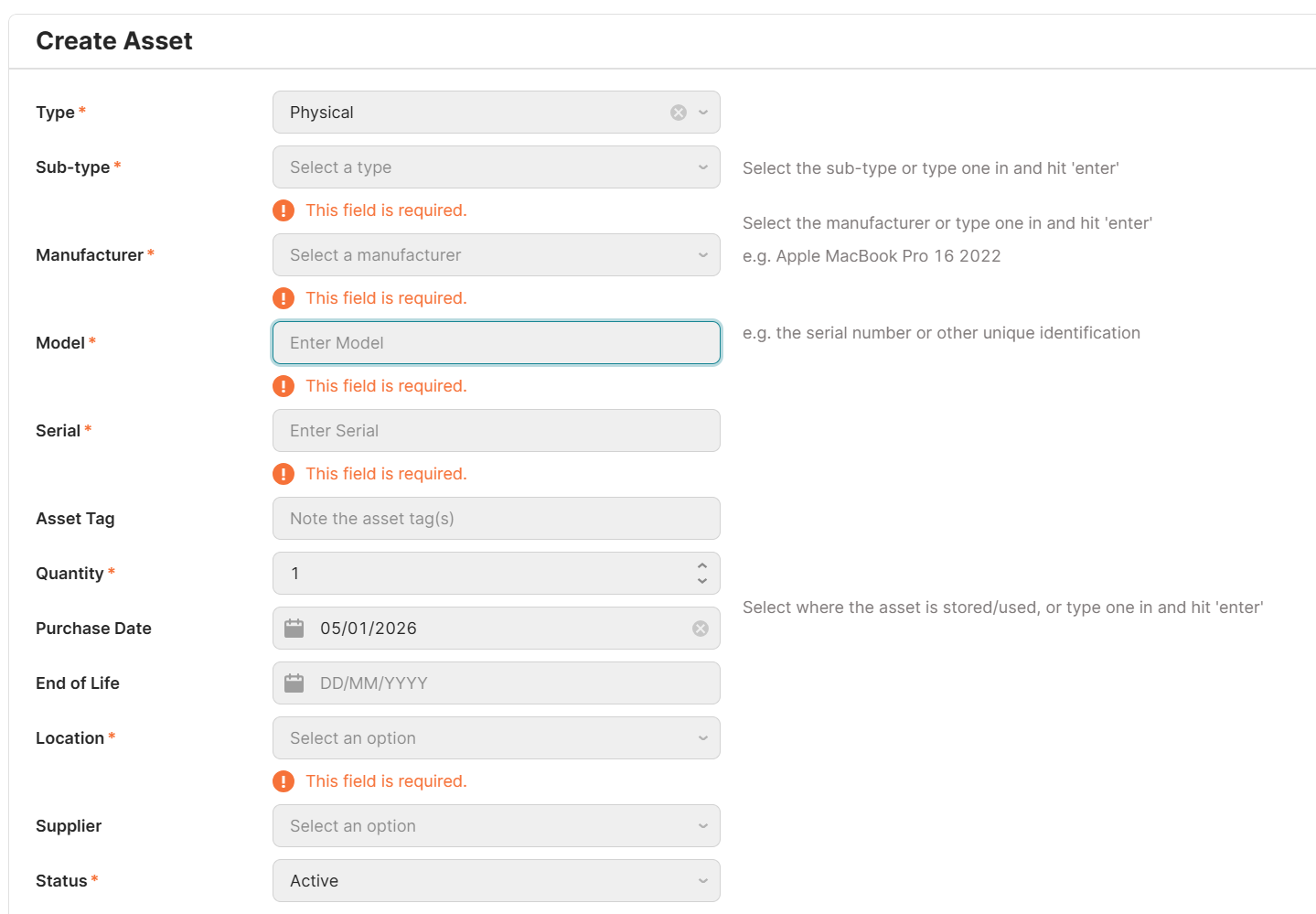Expand the Location dropdown
Screen dimensions: 1316x914
[703, 738]
